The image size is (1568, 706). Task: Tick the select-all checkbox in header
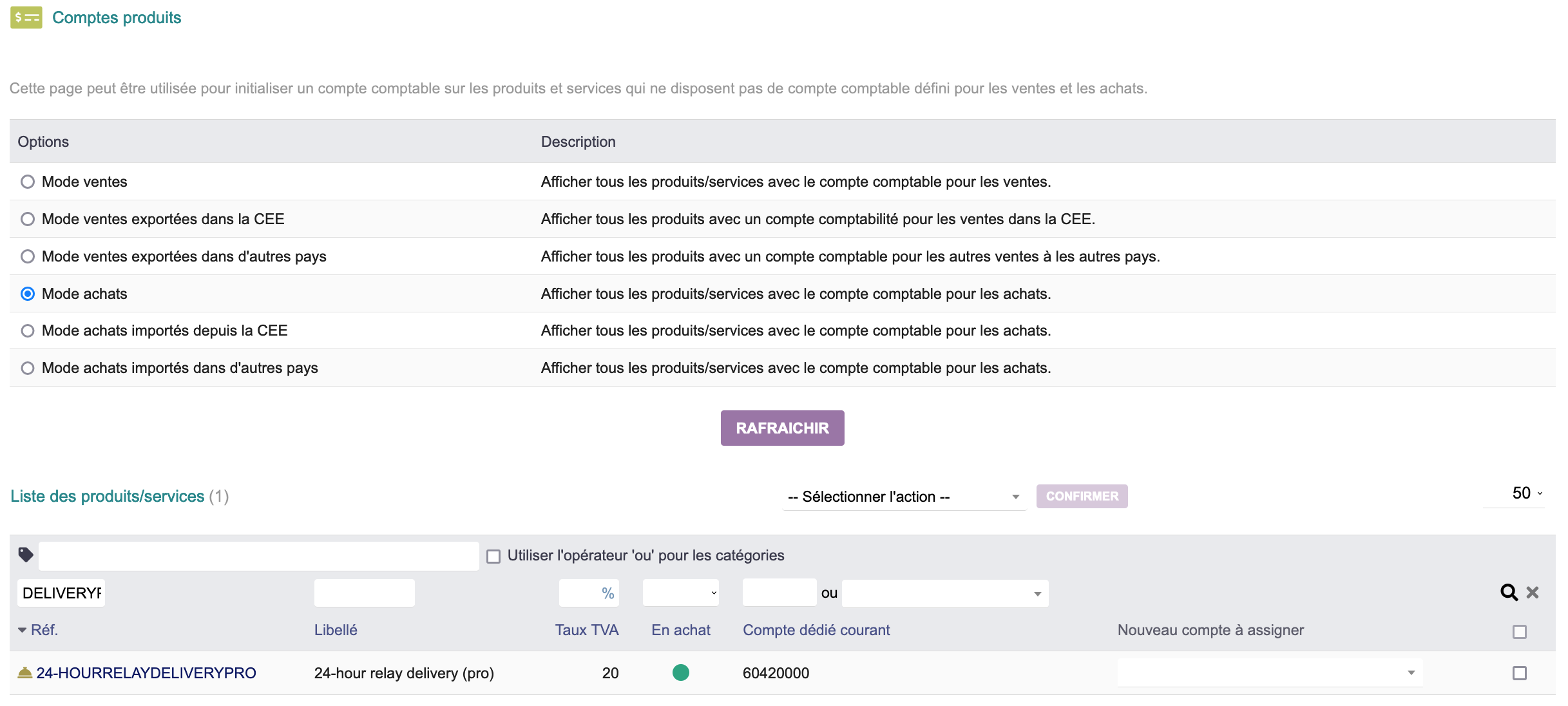click(1521, 631)
